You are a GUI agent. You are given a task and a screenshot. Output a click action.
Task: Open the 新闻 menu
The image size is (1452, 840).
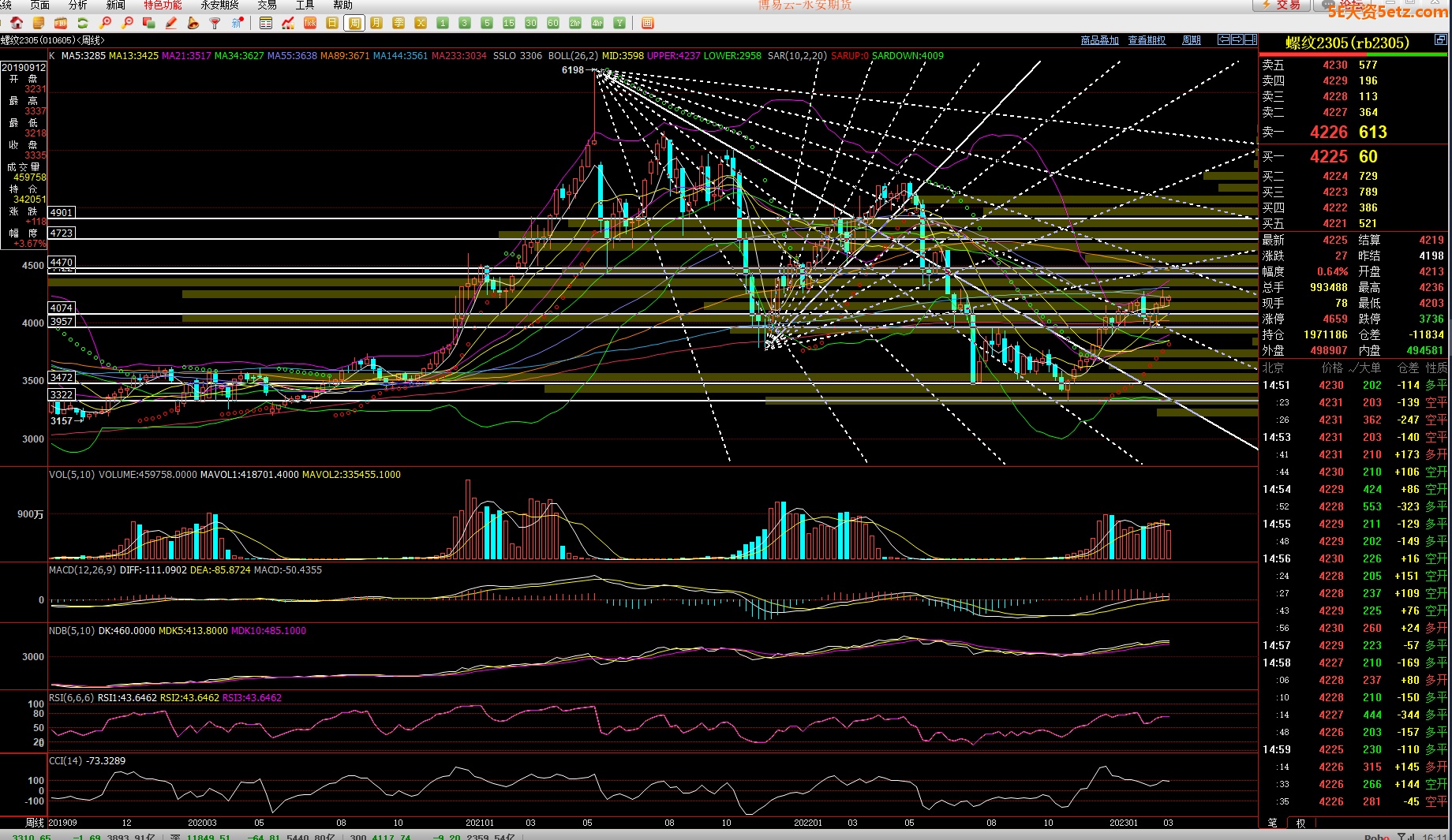point(115,5)
